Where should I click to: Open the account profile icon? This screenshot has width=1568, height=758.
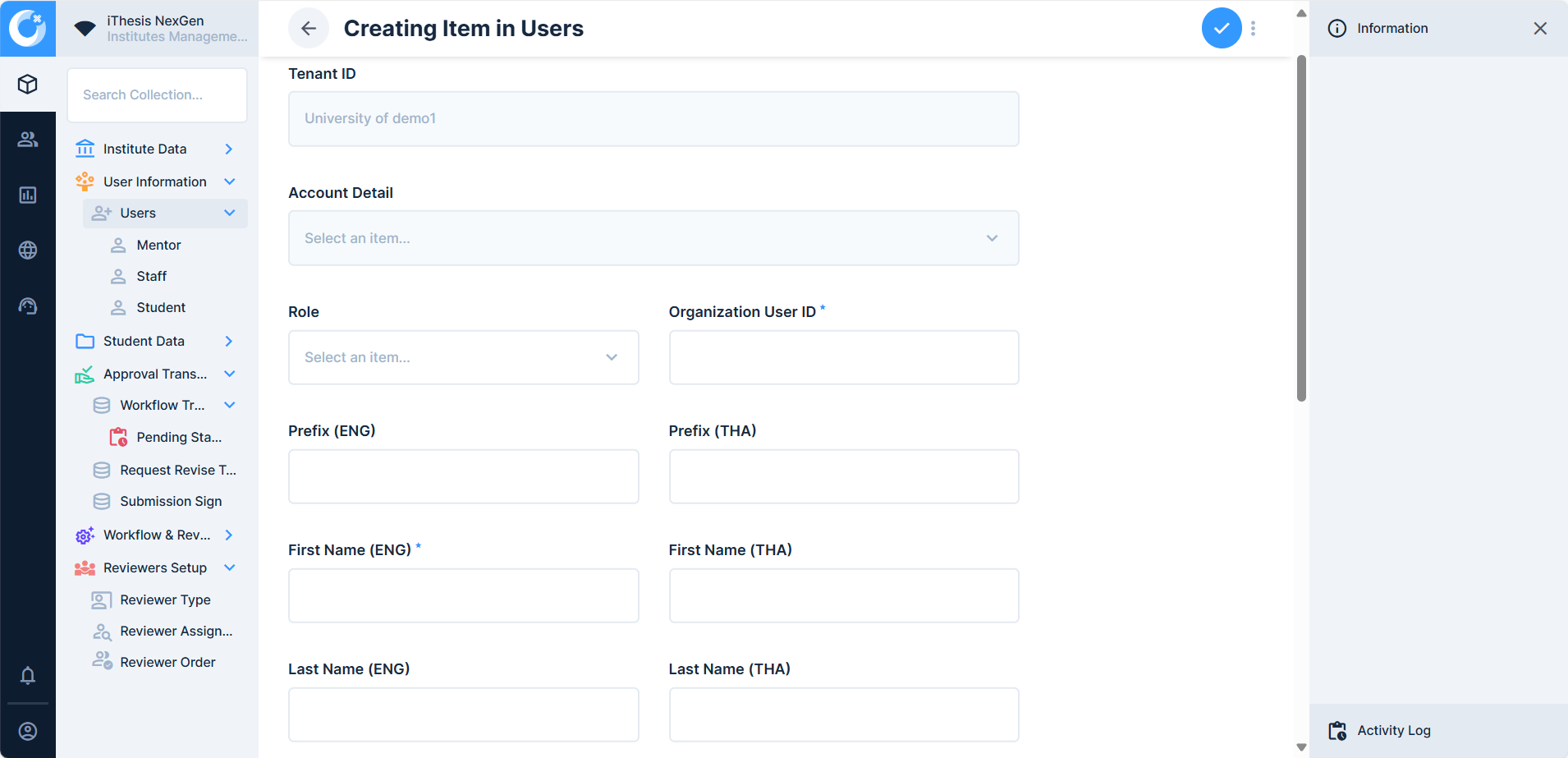28,731
